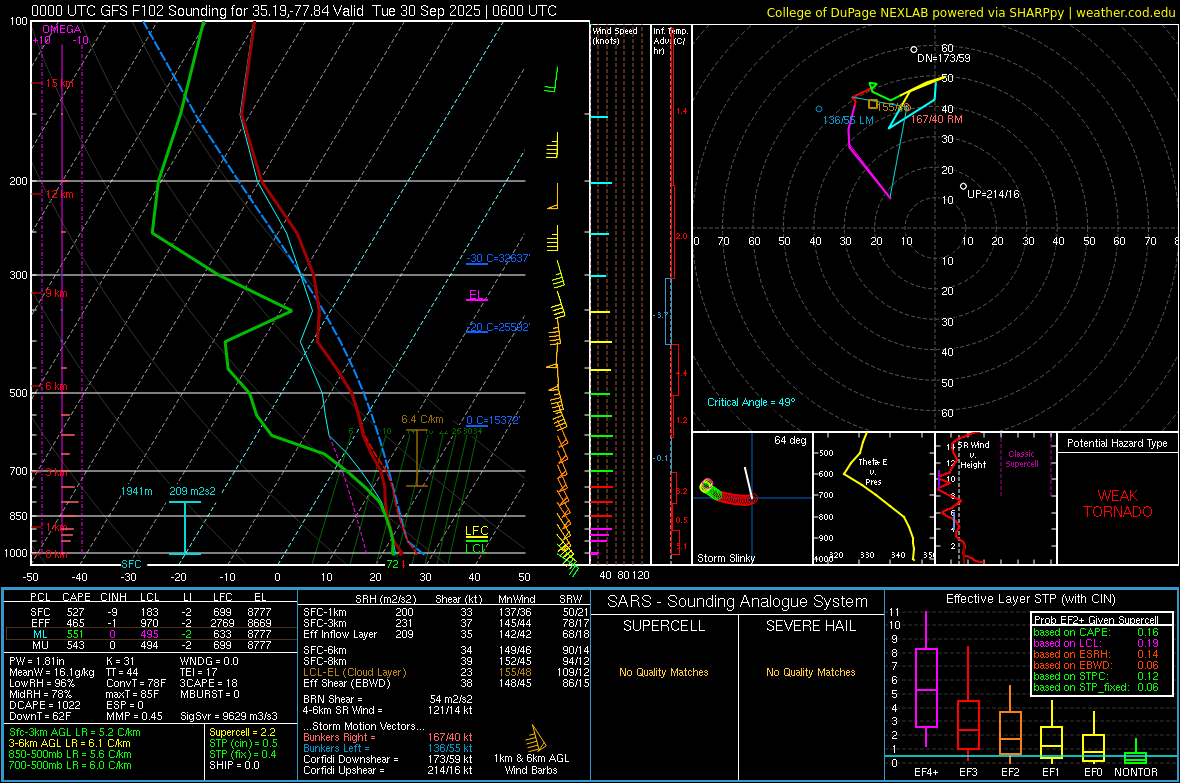Click the STP (cin) = 0.5 value

[x=243, y=743]
